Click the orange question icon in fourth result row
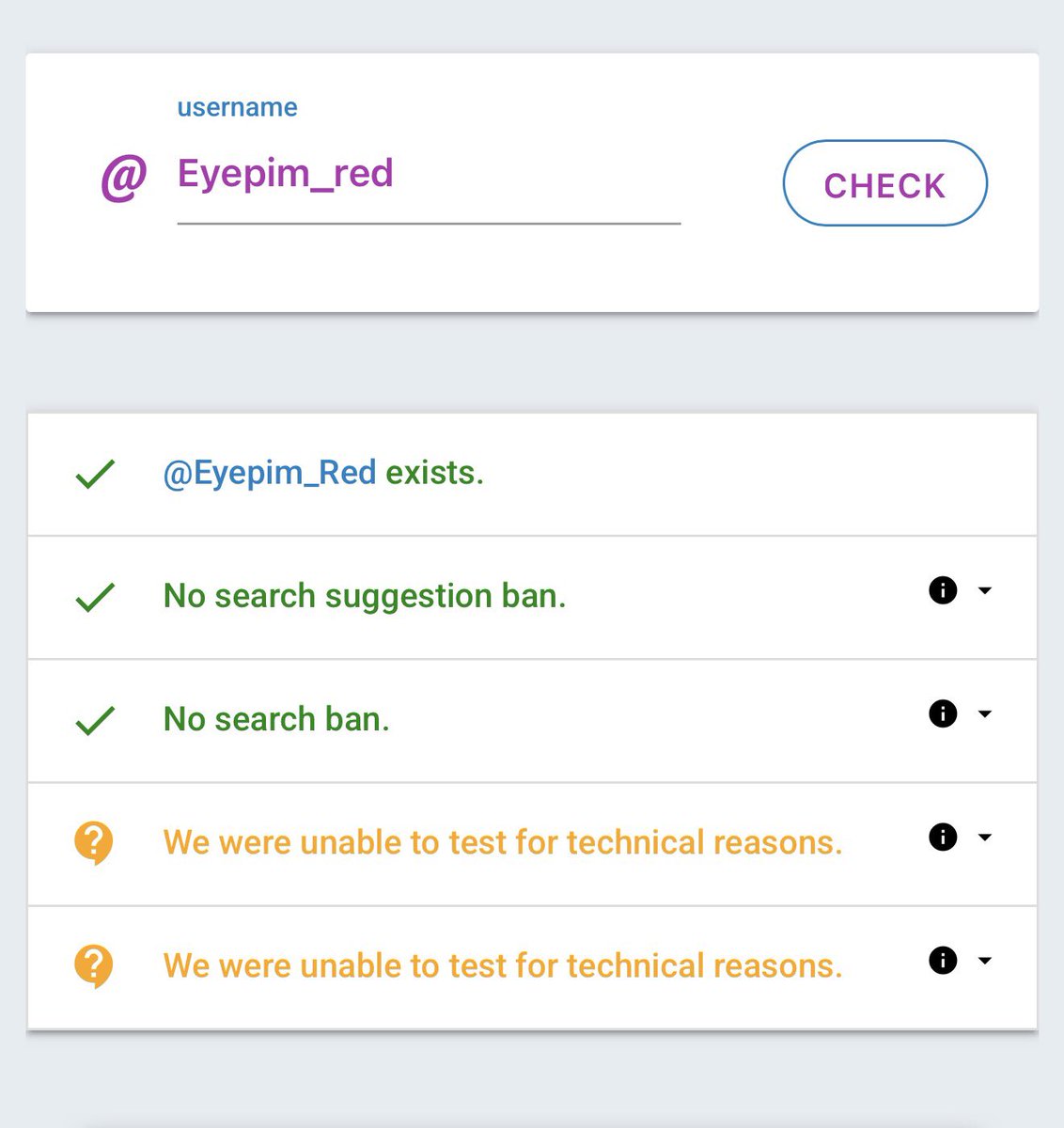 tap(94, 842)
